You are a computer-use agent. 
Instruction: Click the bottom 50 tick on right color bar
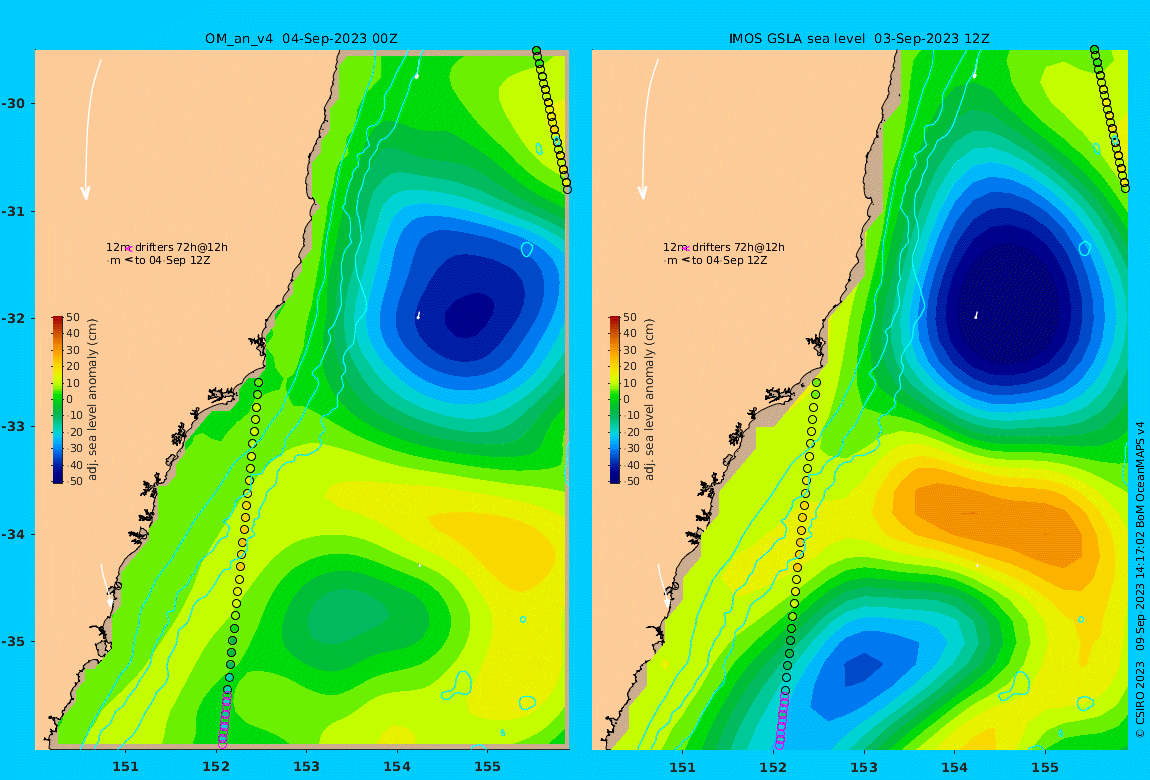click(631, 482)
